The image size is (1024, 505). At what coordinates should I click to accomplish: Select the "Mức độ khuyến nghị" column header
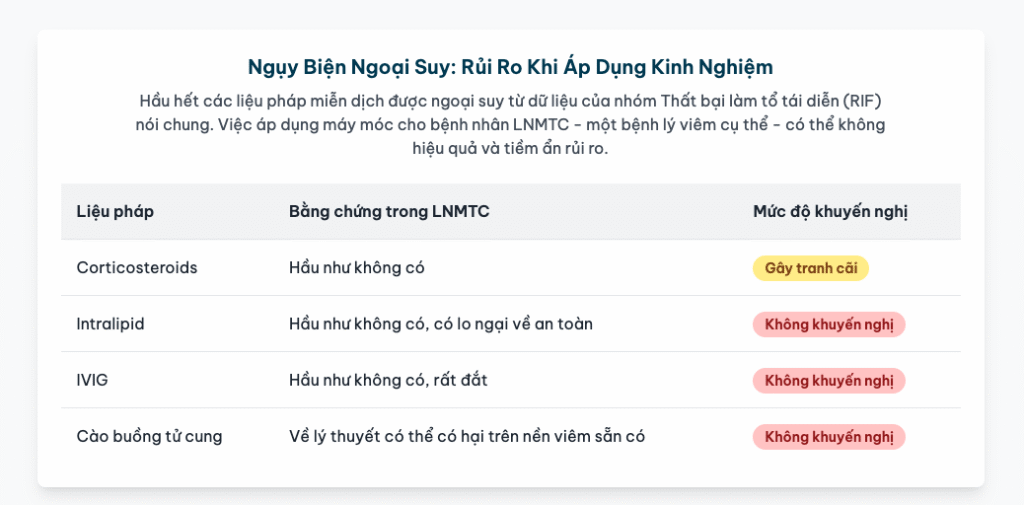tap(830, 211)
